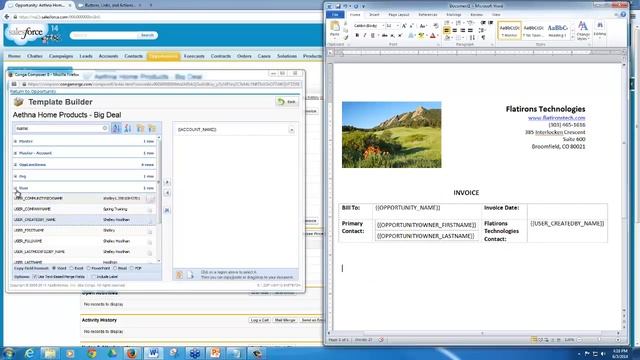Screen dimensions: 640x360
Task: Sort the field list descending in Template Builder
Action: (x=128, y=128)
